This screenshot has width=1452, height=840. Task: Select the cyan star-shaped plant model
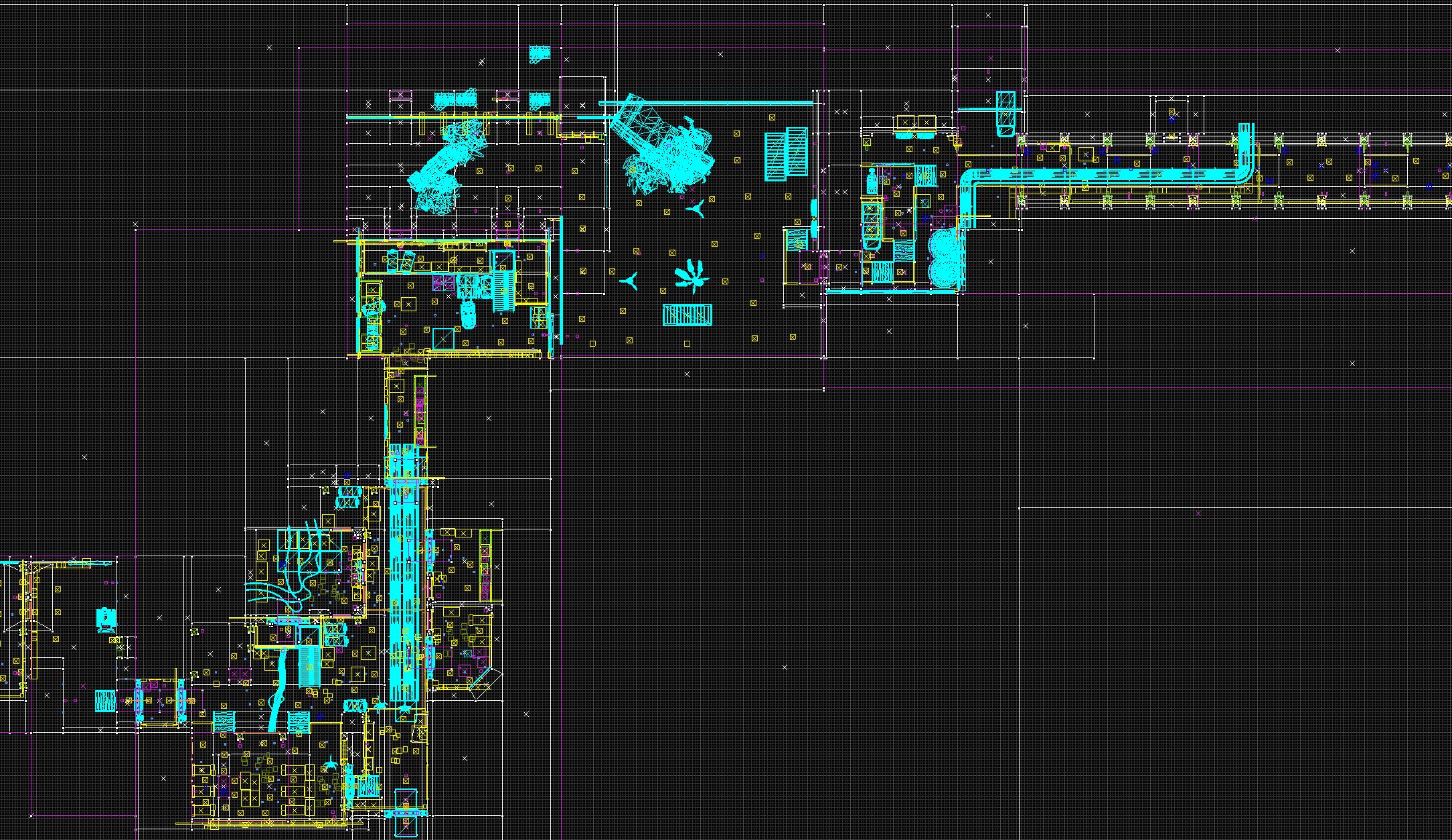click(691, 276)
